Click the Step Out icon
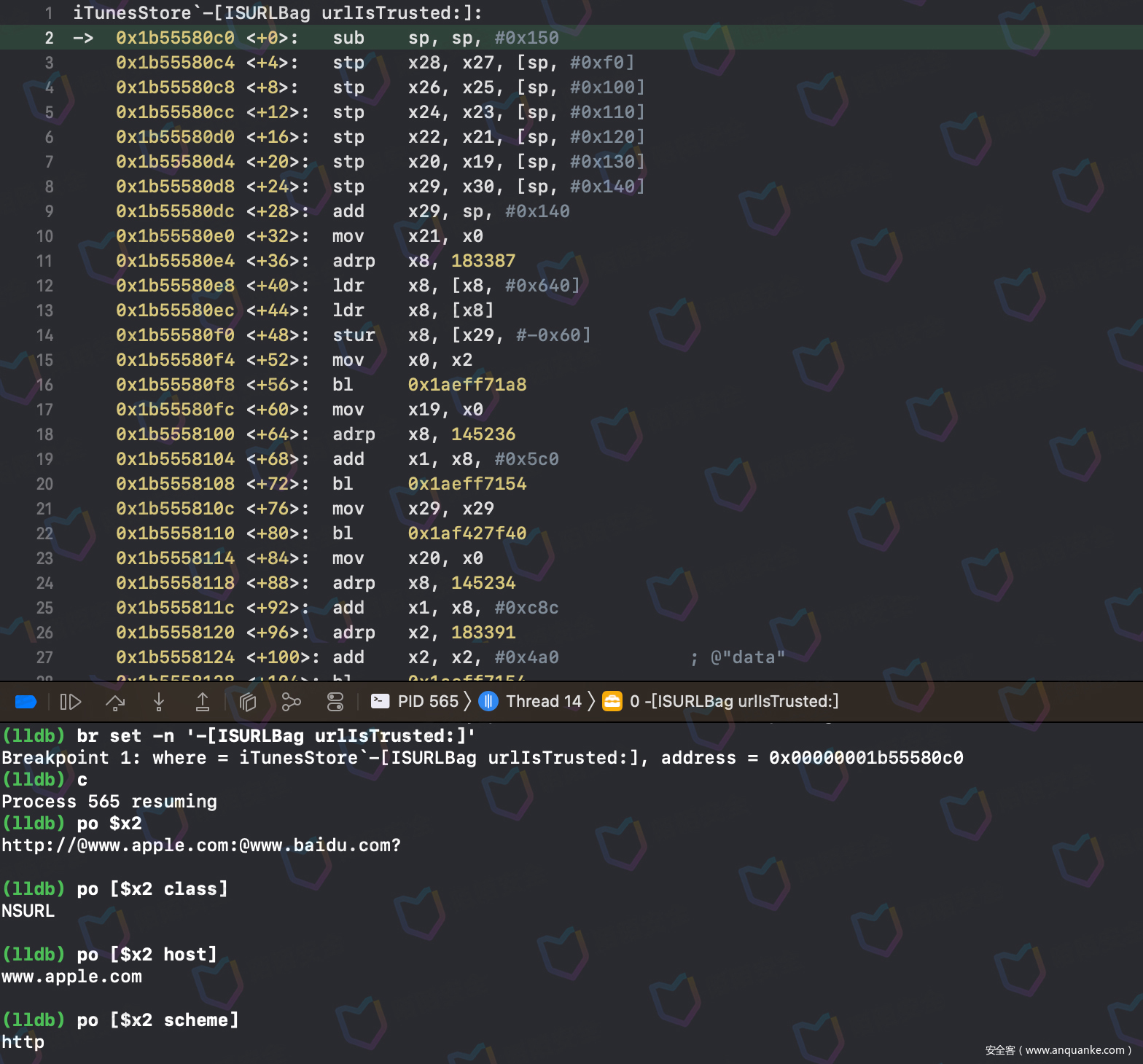1143x1064 pixels. [x=203, y=702]
